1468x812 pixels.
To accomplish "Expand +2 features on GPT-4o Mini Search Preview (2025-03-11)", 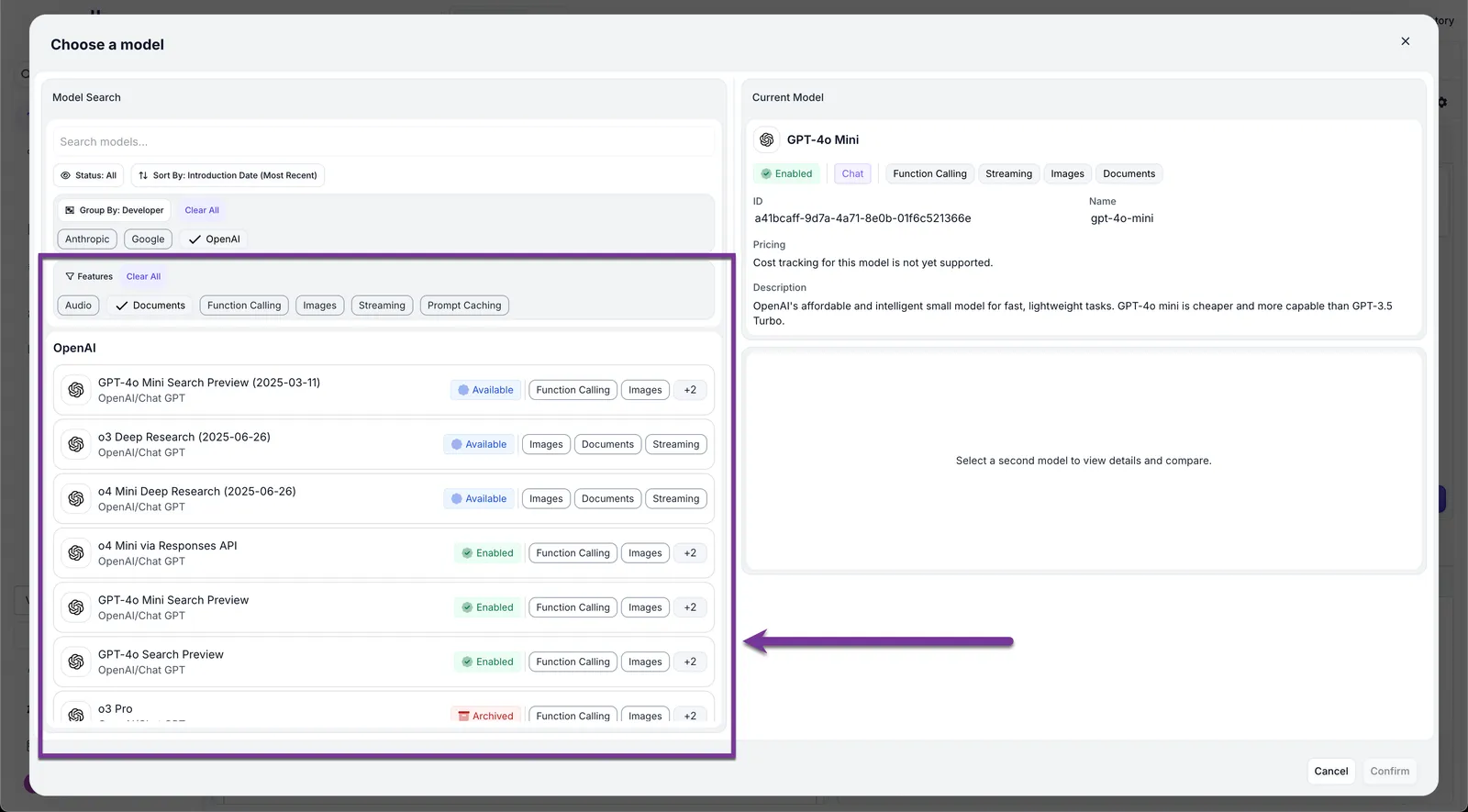I will pyautogui.click(x=690, y=390).
